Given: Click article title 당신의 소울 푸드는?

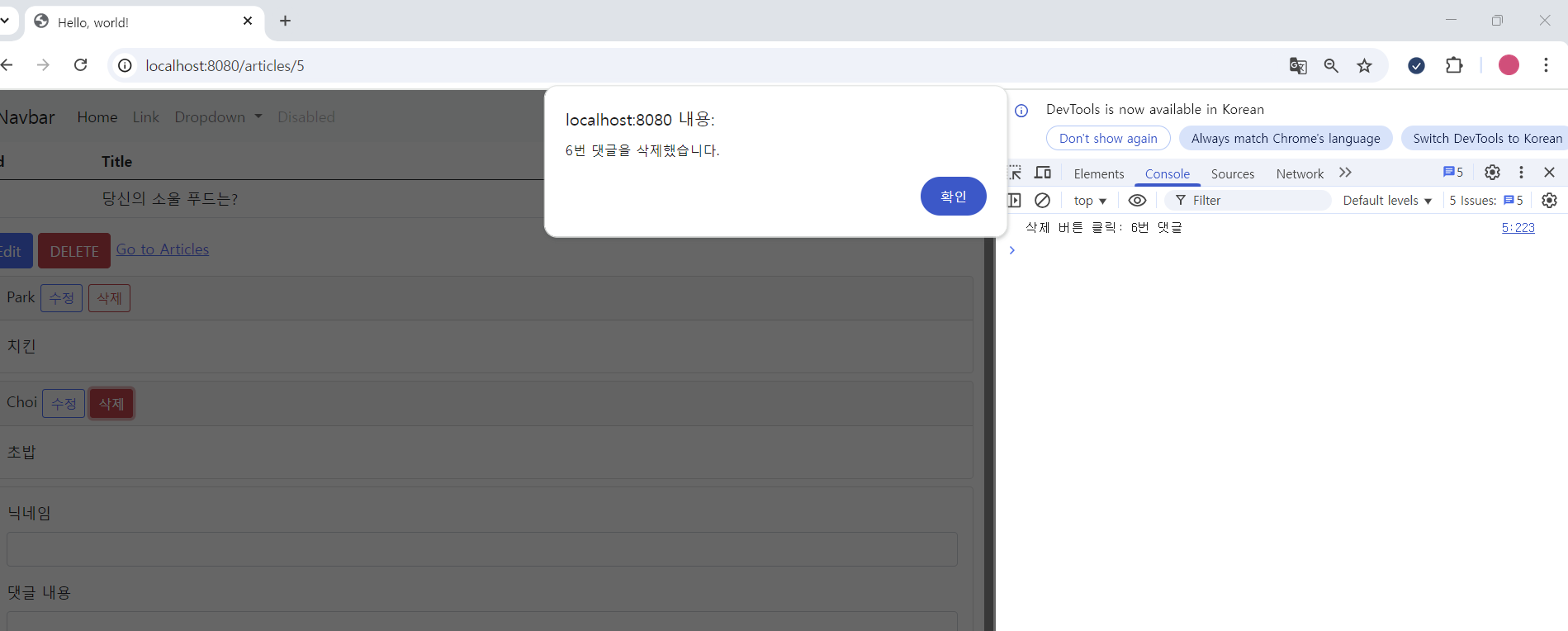Looking at the screenshot, I should coord(169,199).
